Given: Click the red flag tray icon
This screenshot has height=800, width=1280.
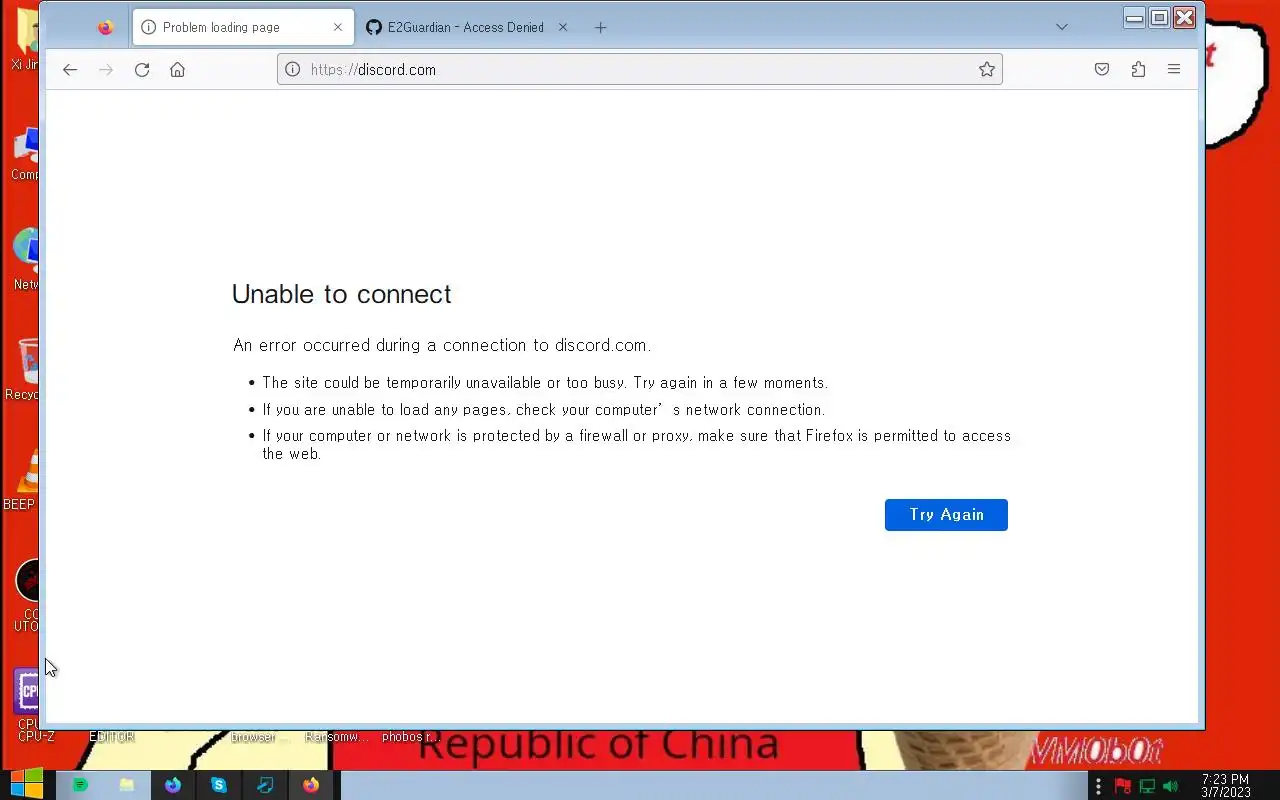Looking at the screenshot, I should 1122,786.
